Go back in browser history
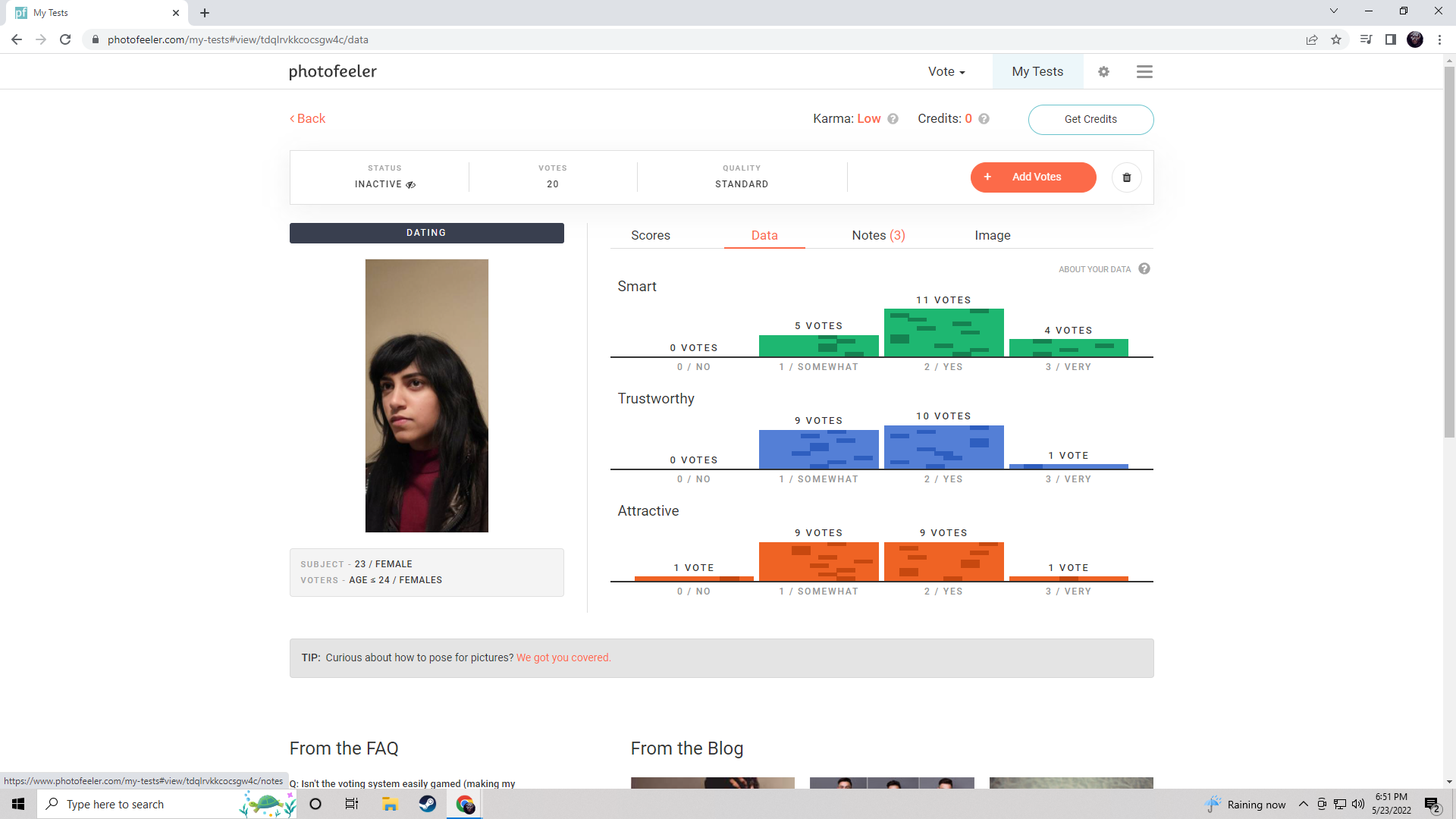The image size is (1456, 819). click(x=17, y=39)
